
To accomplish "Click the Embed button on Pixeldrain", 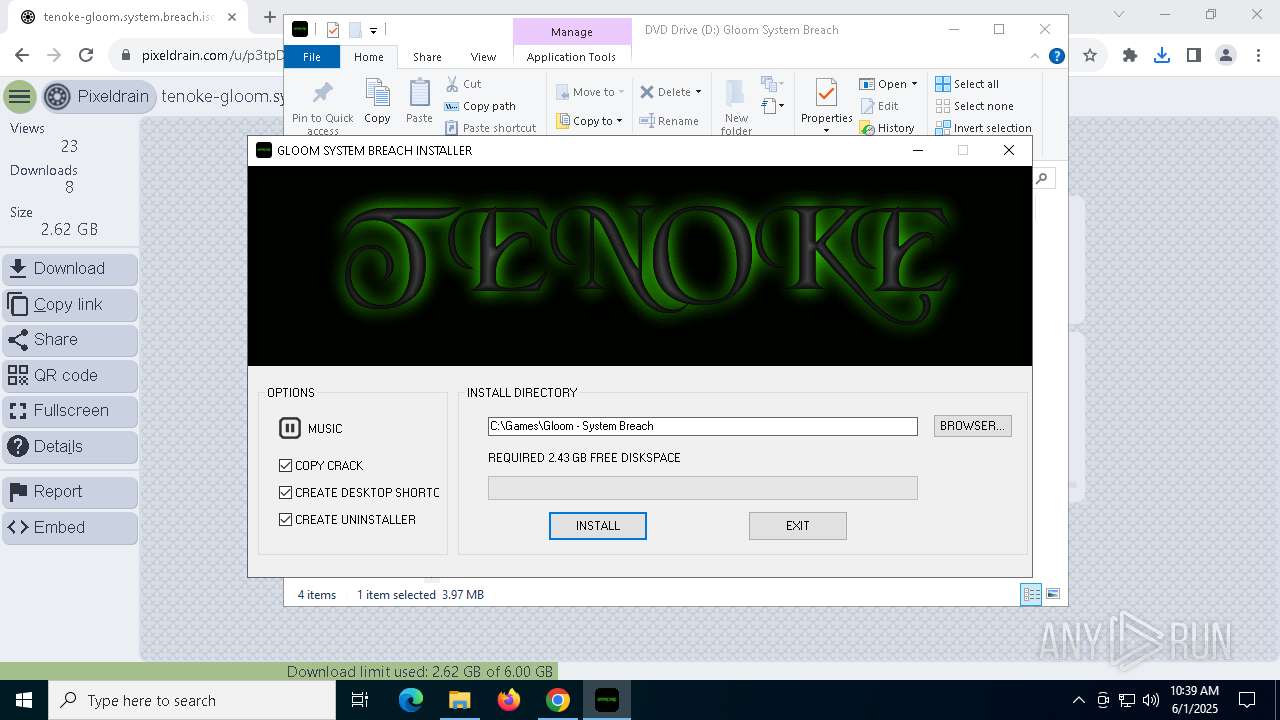I will pyautogui.click(x=70, y=528).
